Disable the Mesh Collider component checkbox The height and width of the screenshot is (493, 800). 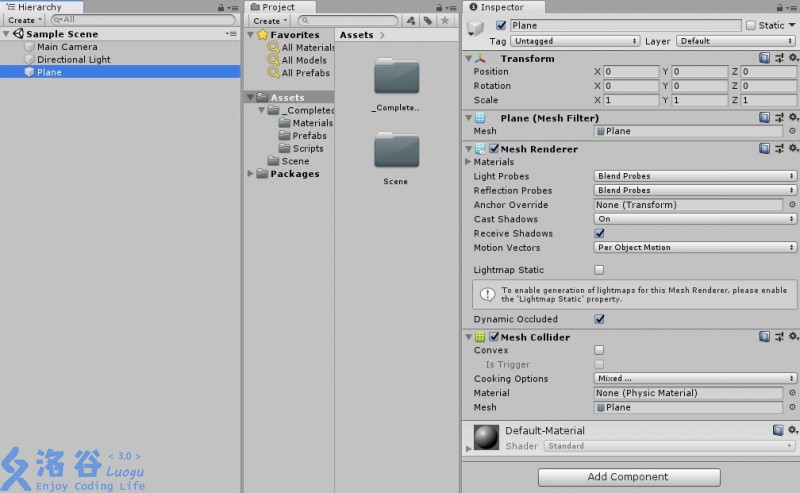coord(494,337)
